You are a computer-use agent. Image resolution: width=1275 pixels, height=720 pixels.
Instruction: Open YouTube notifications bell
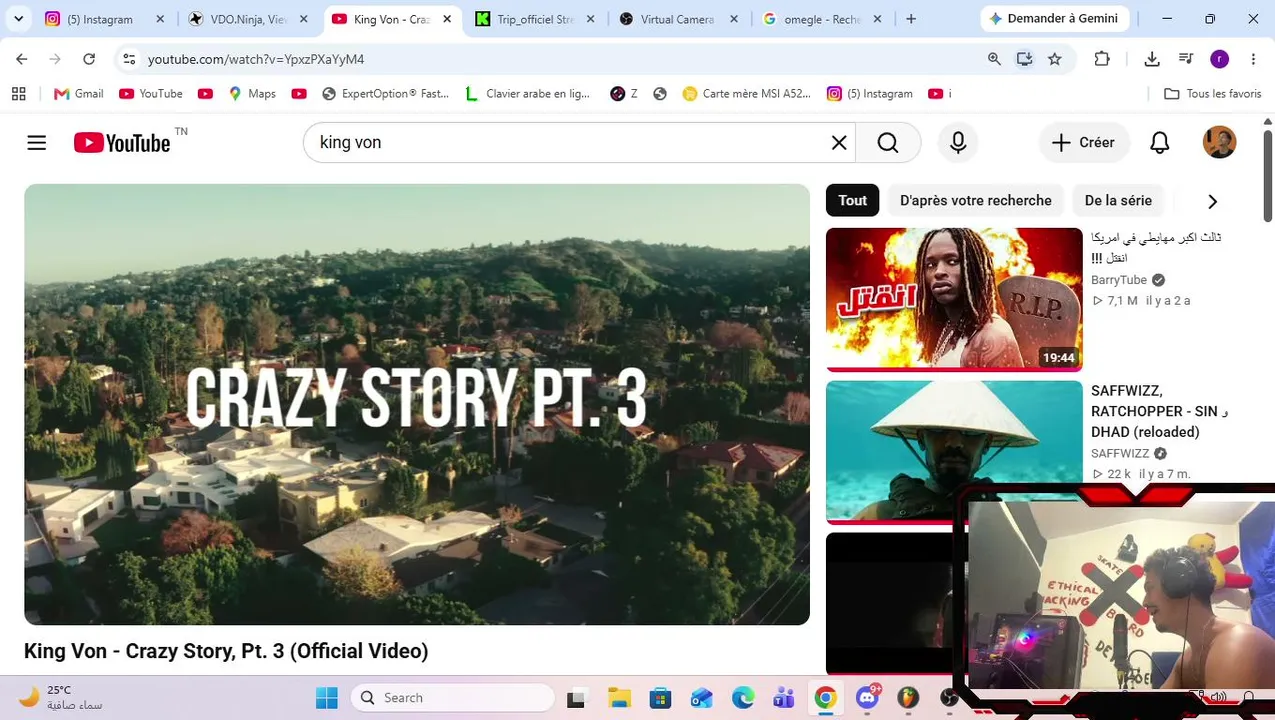pos(1160,143)
